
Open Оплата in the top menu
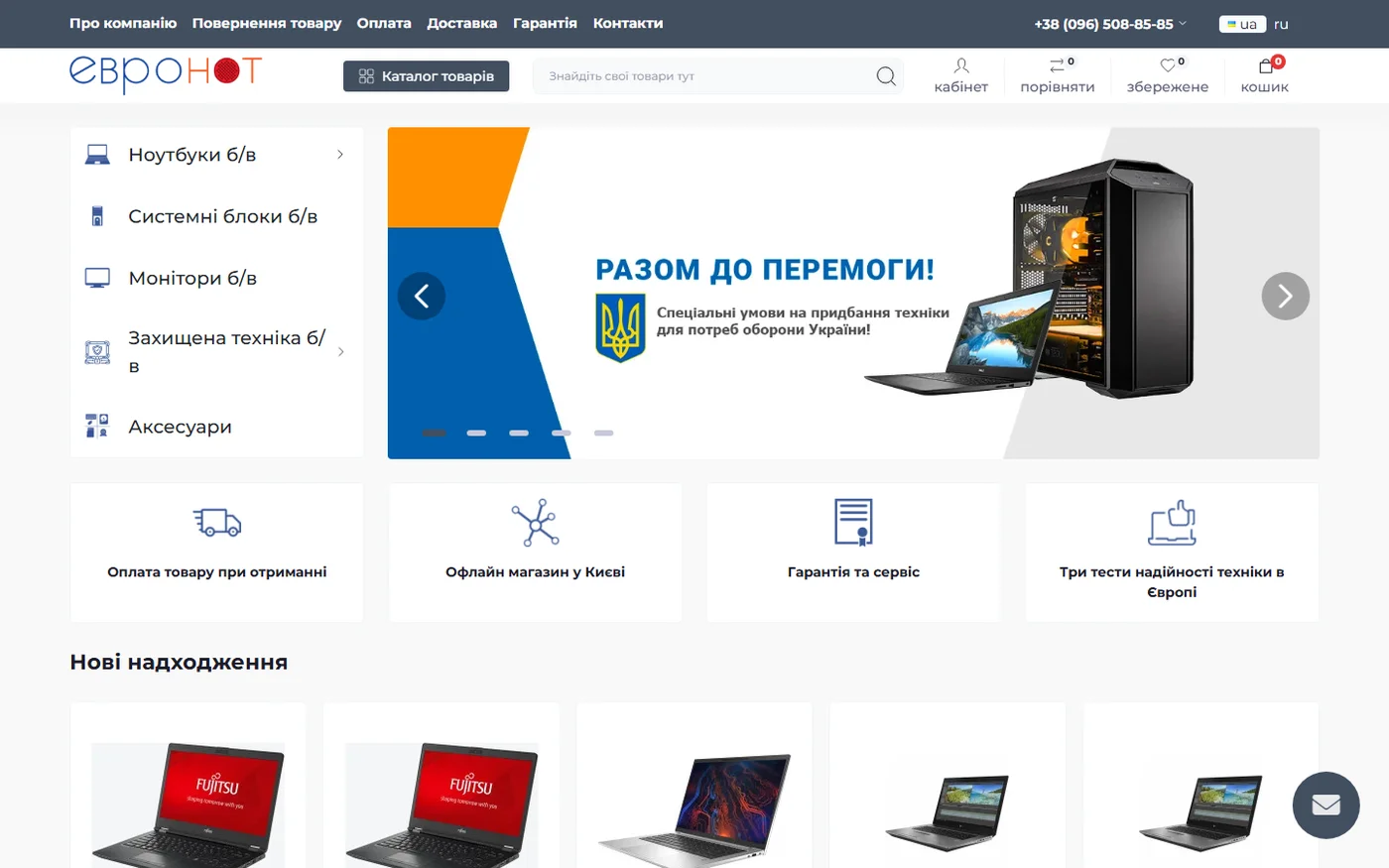click(384, 23)
